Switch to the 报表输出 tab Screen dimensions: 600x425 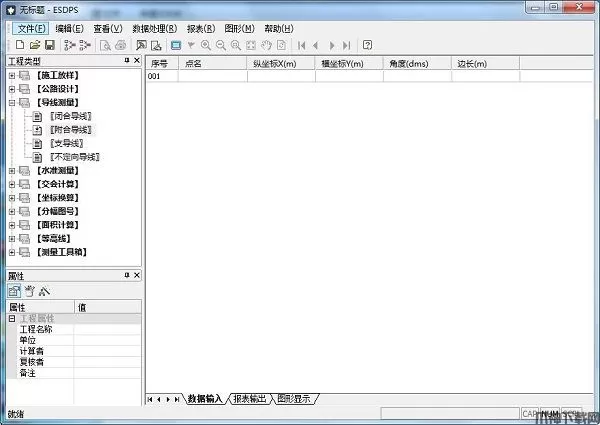(x=249, y=399)
